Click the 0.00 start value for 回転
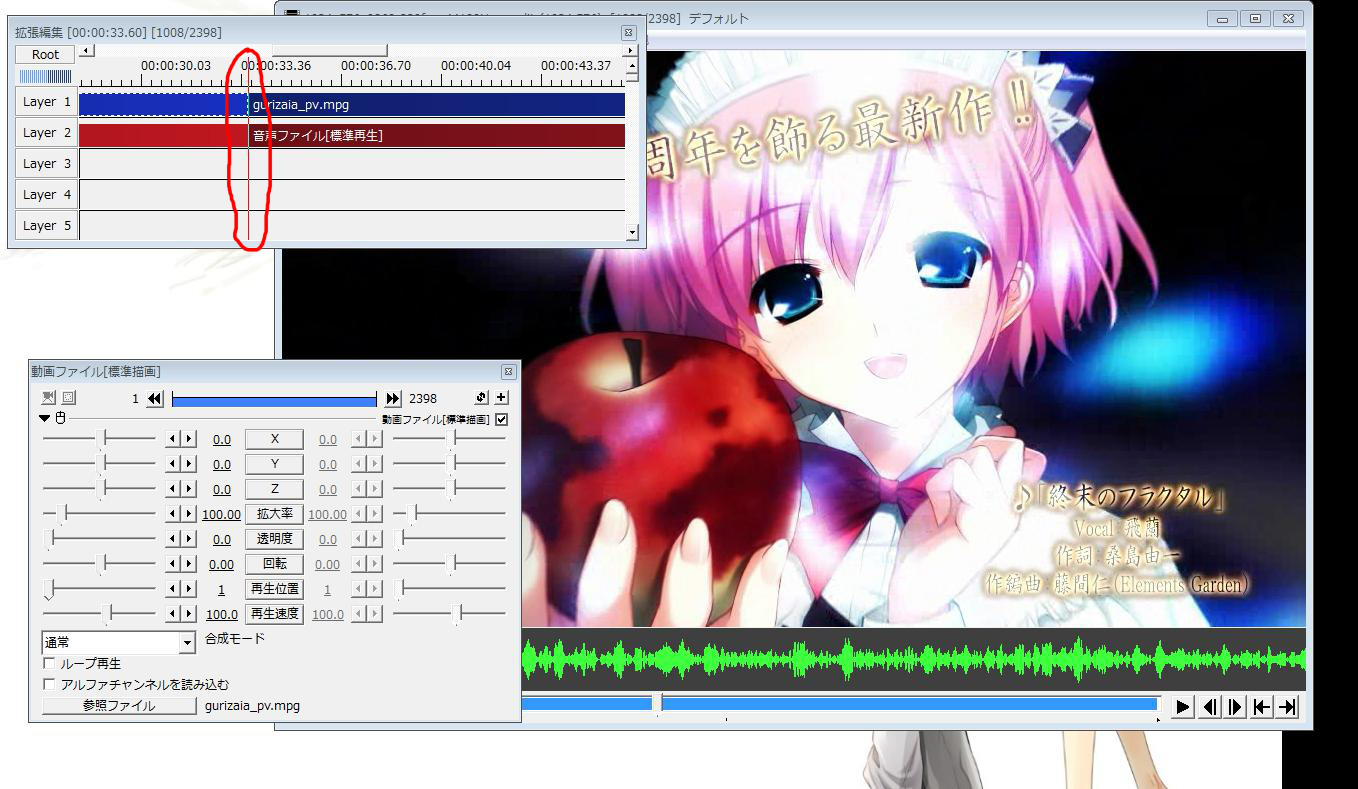This screenshot has width=1358, height=789. click(x=221, y=565)
